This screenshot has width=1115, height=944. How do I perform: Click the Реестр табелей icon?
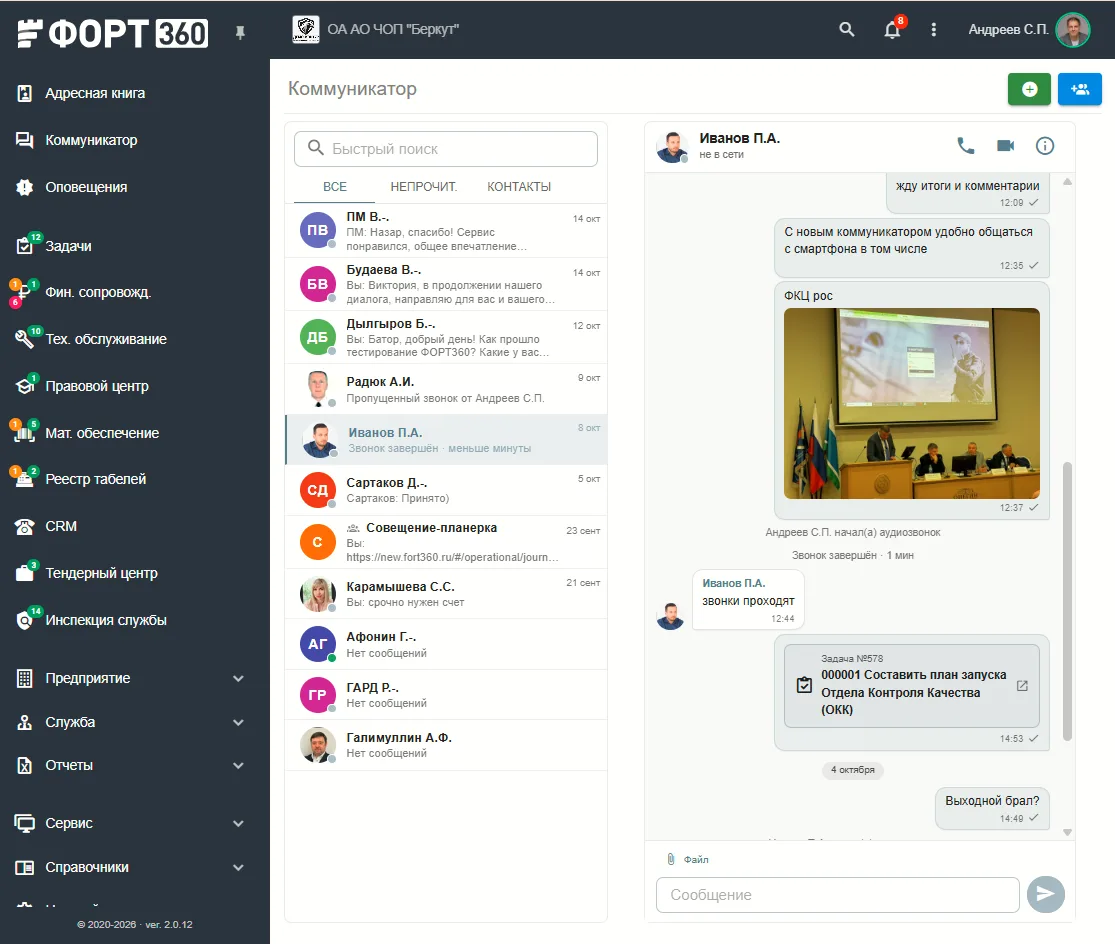[x=24, y=478]
